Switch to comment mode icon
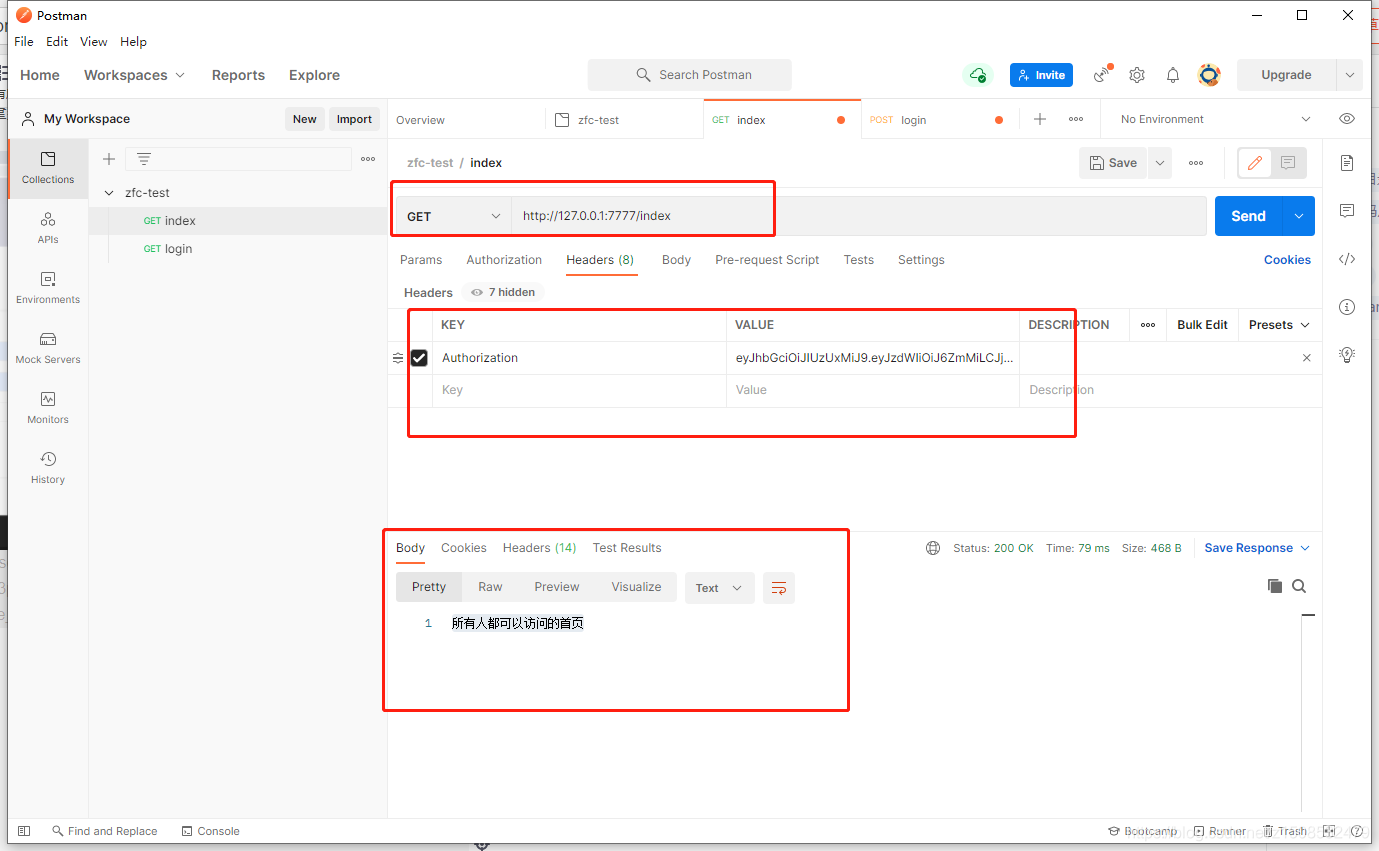 pos(1288,163)
